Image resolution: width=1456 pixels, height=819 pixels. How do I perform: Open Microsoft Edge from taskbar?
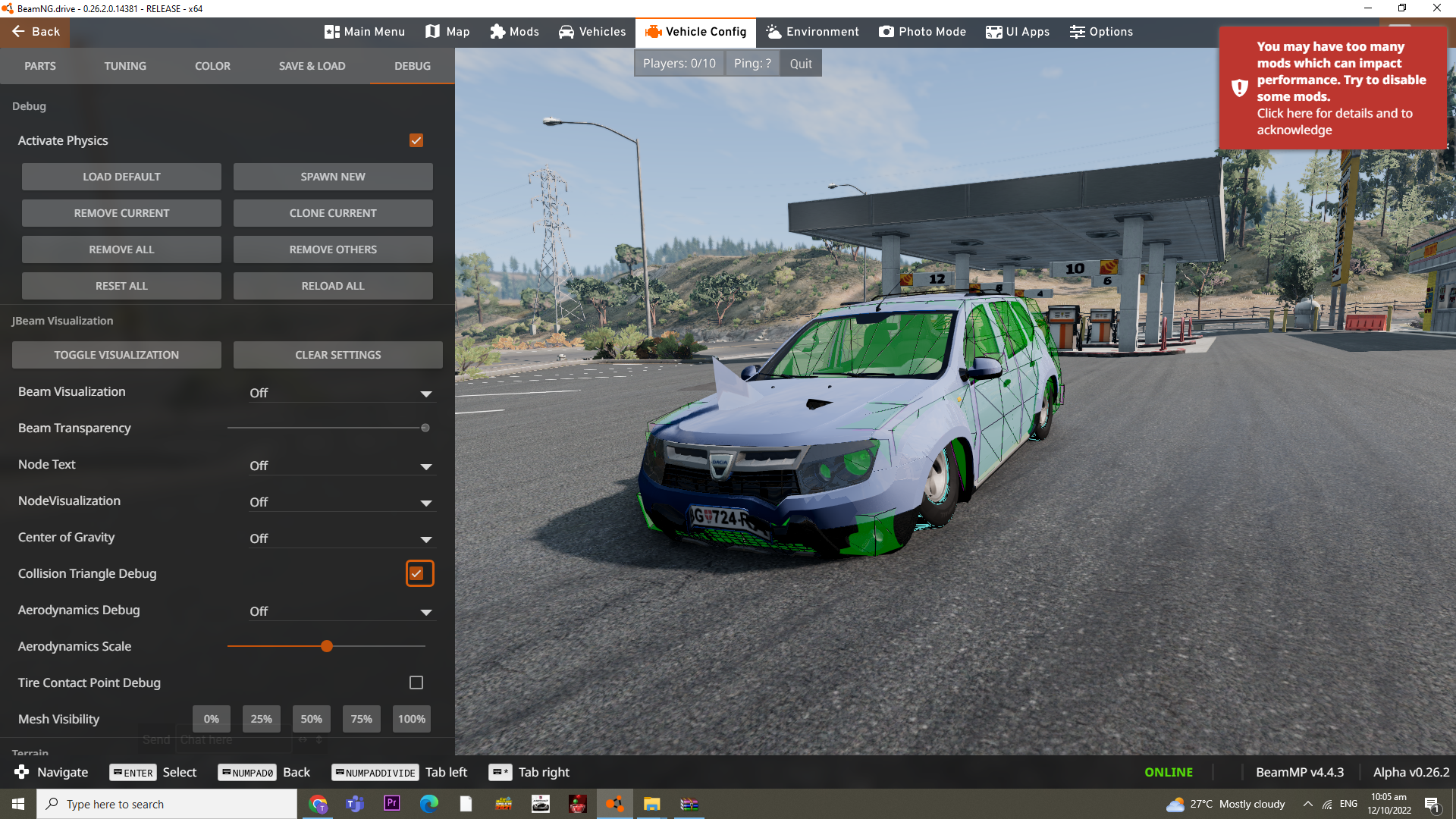[429, 804]
